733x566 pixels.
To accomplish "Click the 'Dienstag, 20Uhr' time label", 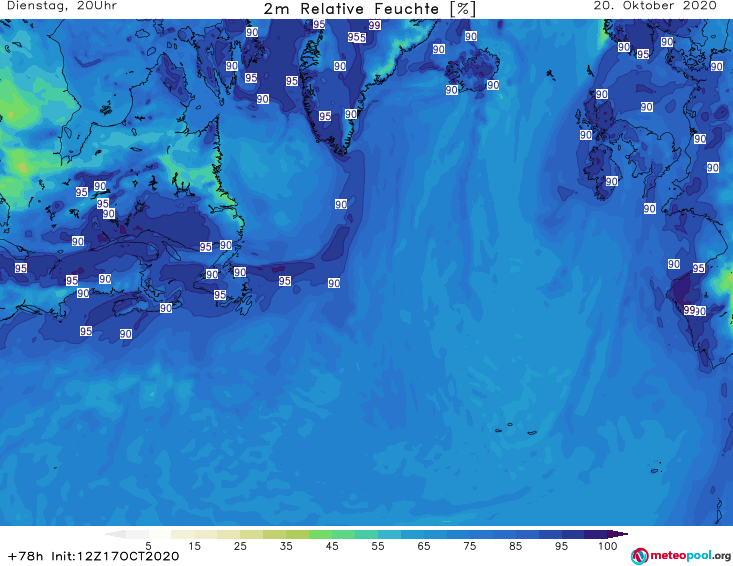I will 62,6.
